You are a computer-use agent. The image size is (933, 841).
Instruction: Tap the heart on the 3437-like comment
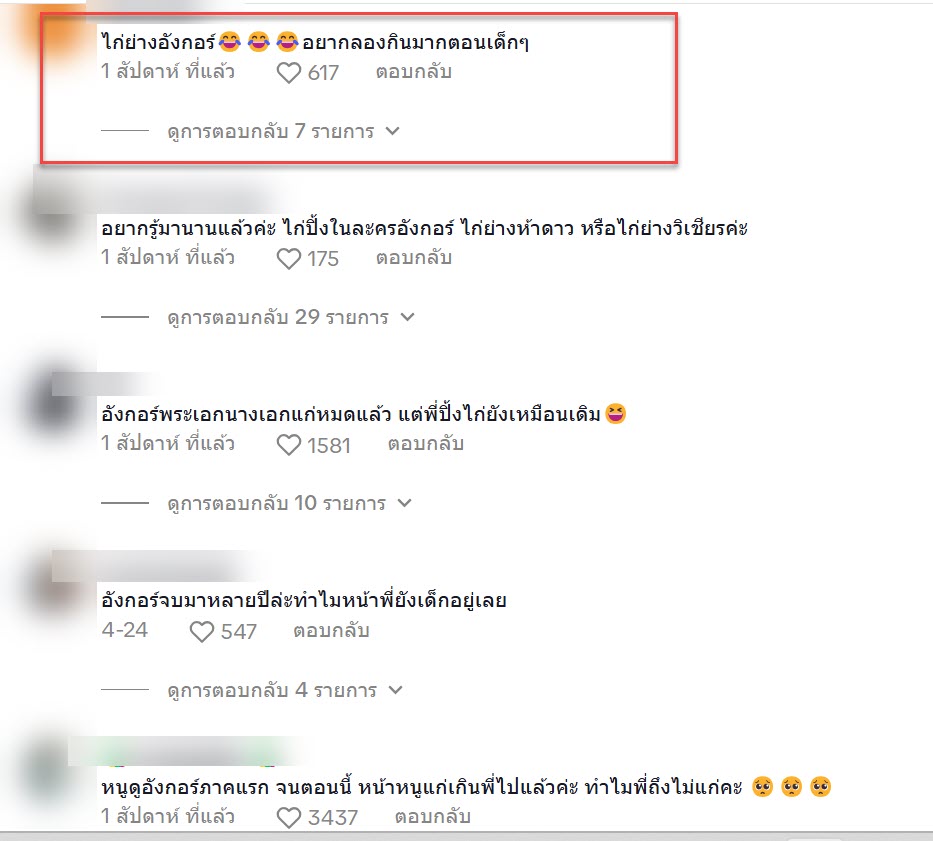[x=289, y=818]
